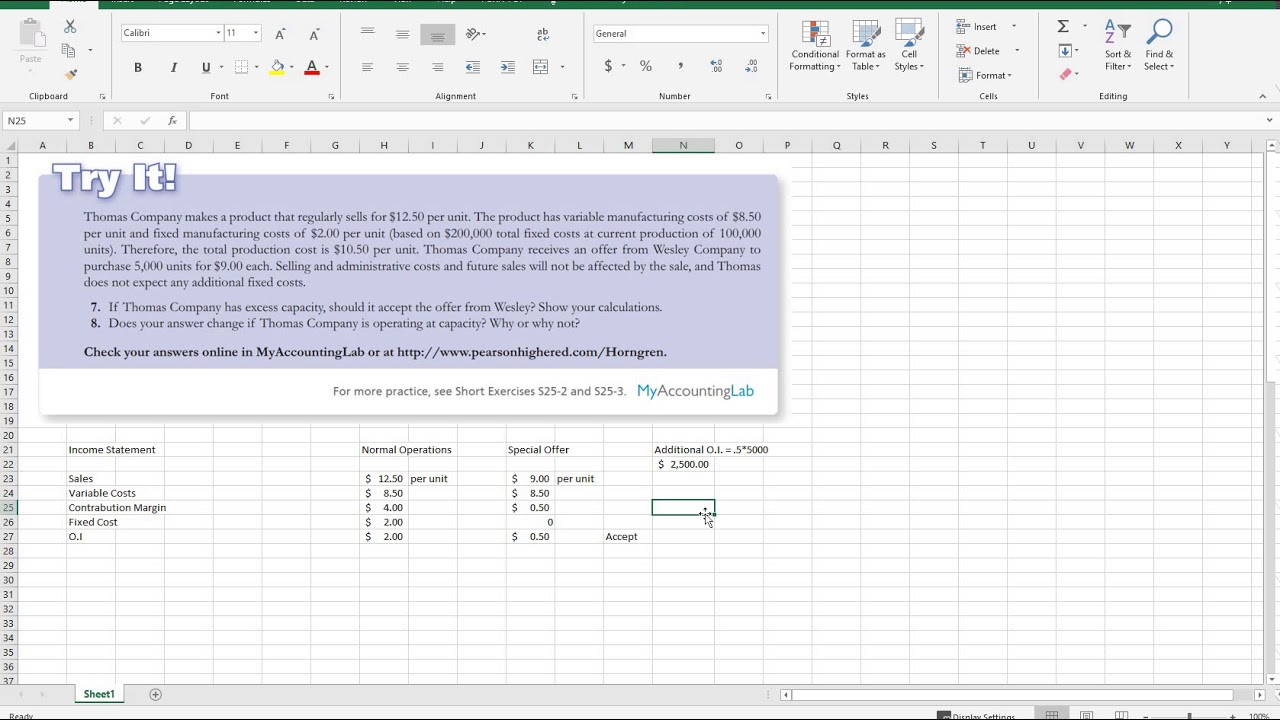Viewport: 1280px width, 720px height.
Task: Switch to the Sheet1 tab
Action: (x=99, y=694)
